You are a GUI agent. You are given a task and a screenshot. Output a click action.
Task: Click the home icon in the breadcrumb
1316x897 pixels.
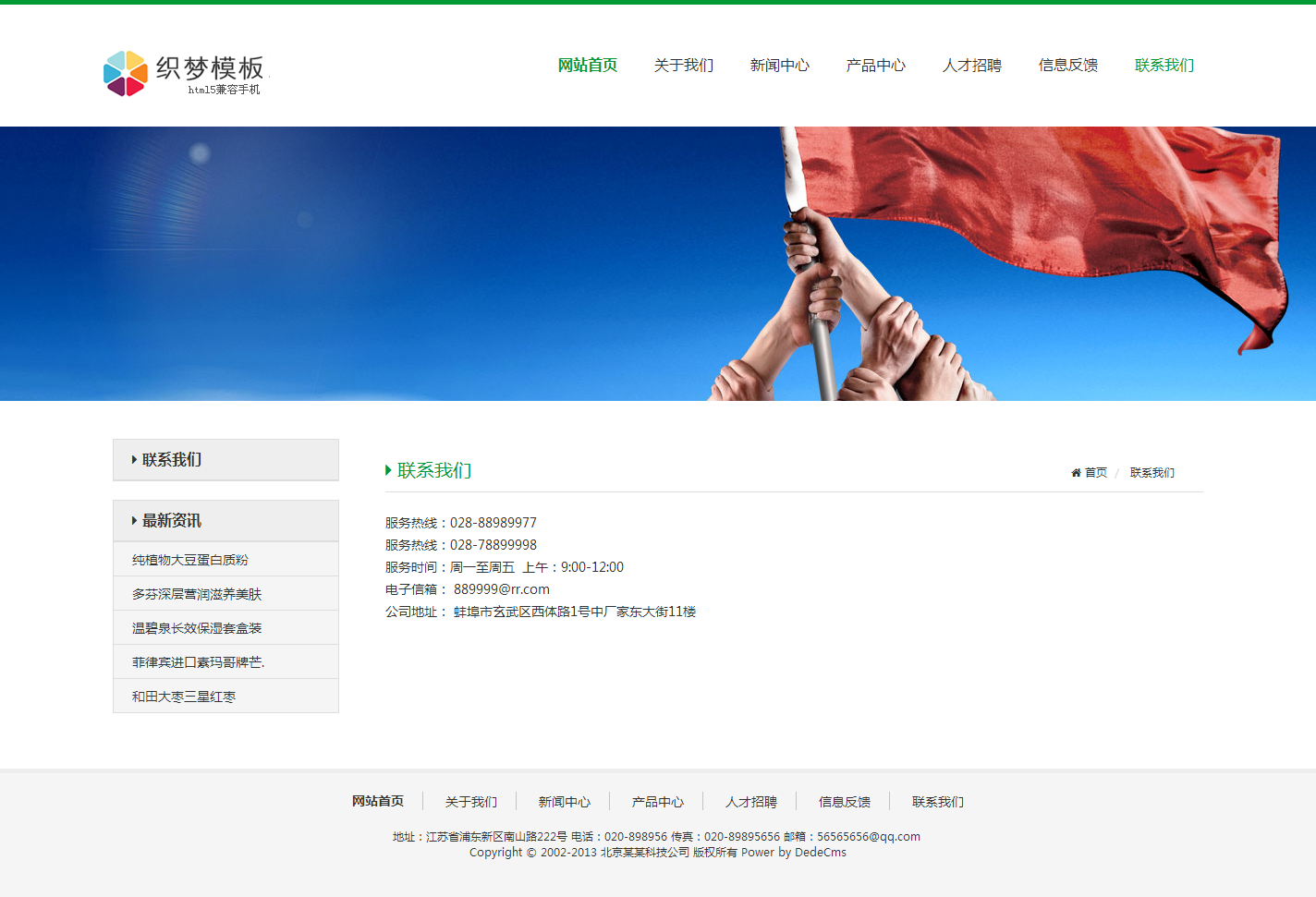coord(1076,473)
